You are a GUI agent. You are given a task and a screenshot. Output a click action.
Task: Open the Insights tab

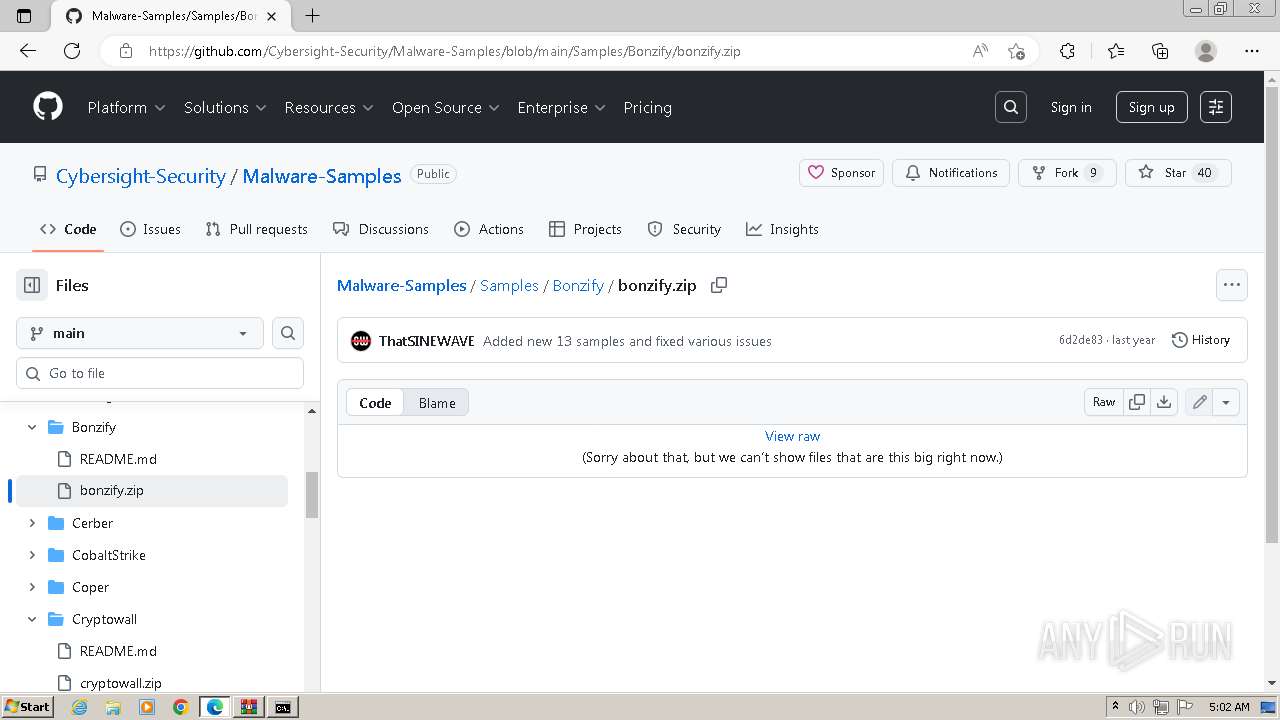tap(782, 229)
